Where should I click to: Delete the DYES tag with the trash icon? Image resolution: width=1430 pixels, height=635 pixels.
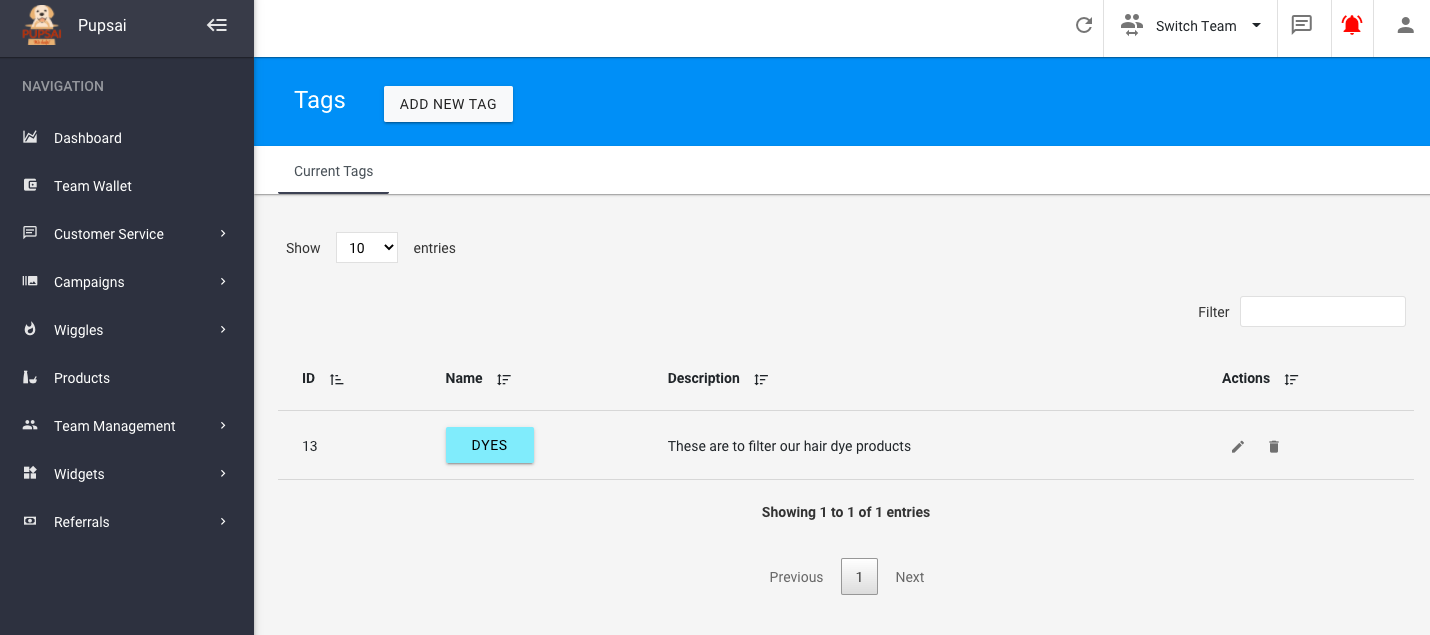click(x=1273, y=447)
